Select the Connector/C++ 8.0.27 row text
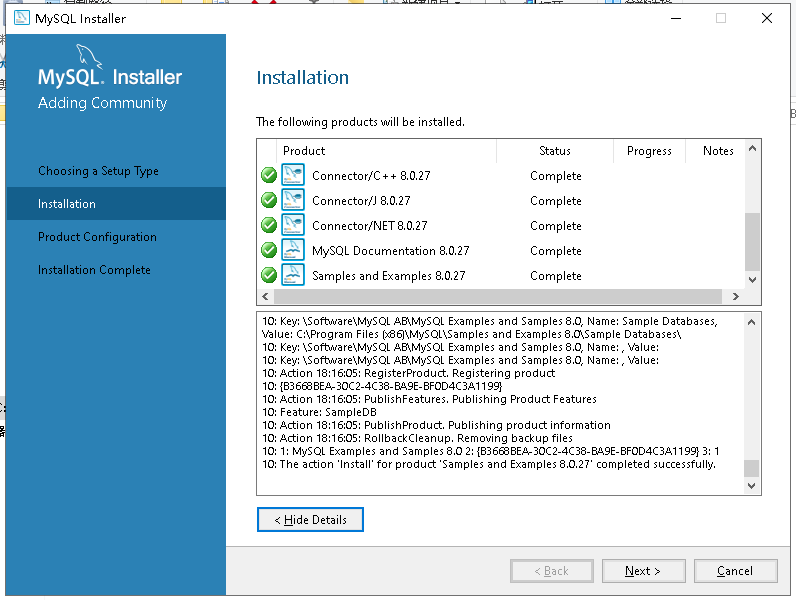Image resolution: width=796 pixels, height=600 pixels. (371, 176)
